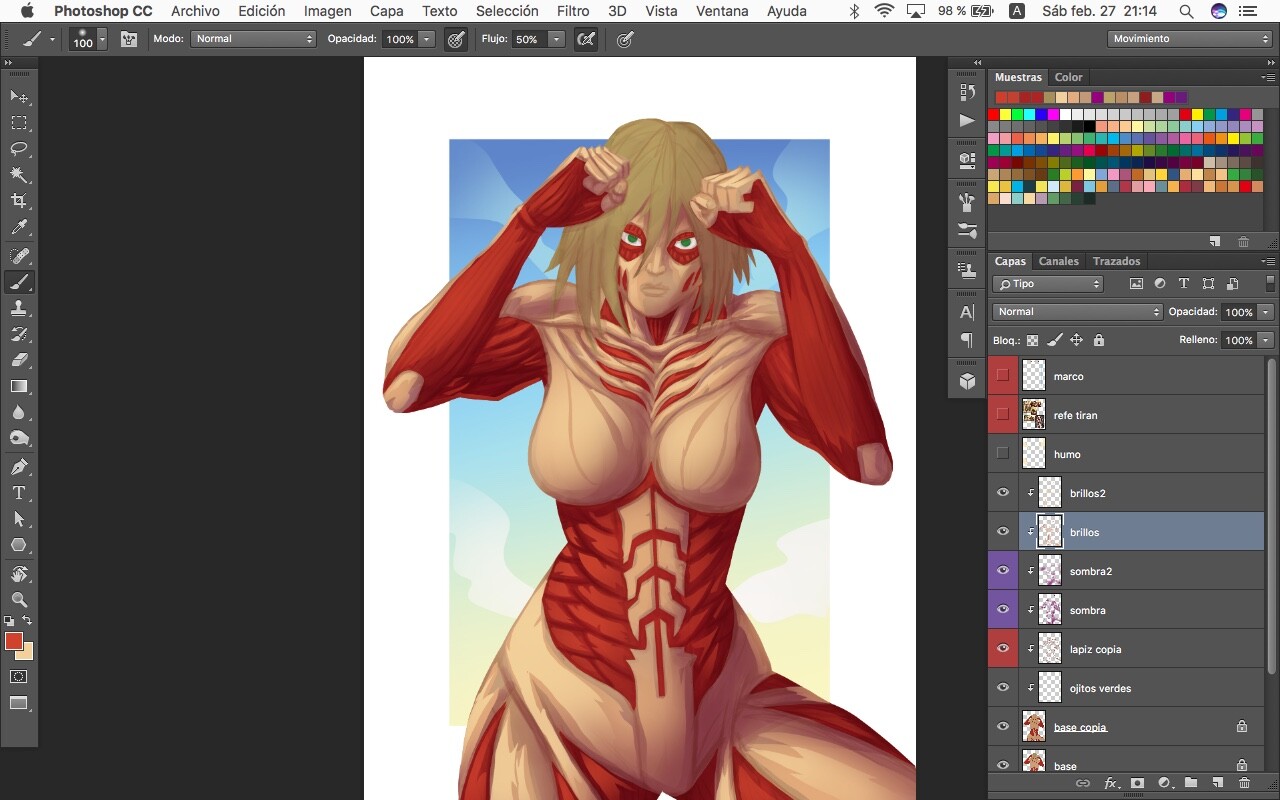This screenshot has height=800, width=1280.
Task: Show the humo layer
Action: [x=1003, y=454]
